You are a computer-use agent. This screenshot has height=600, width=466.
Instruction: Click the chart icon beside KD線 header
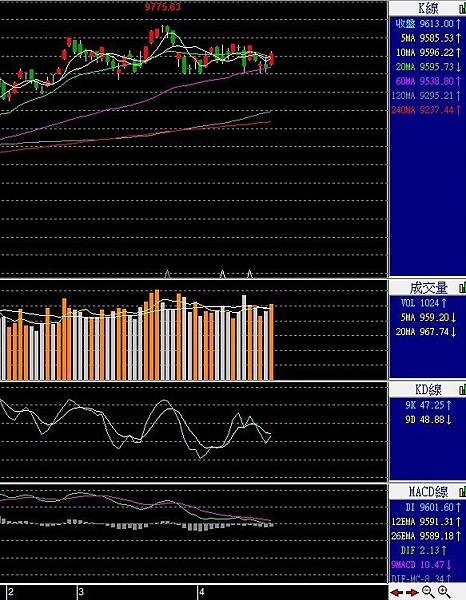462,390
